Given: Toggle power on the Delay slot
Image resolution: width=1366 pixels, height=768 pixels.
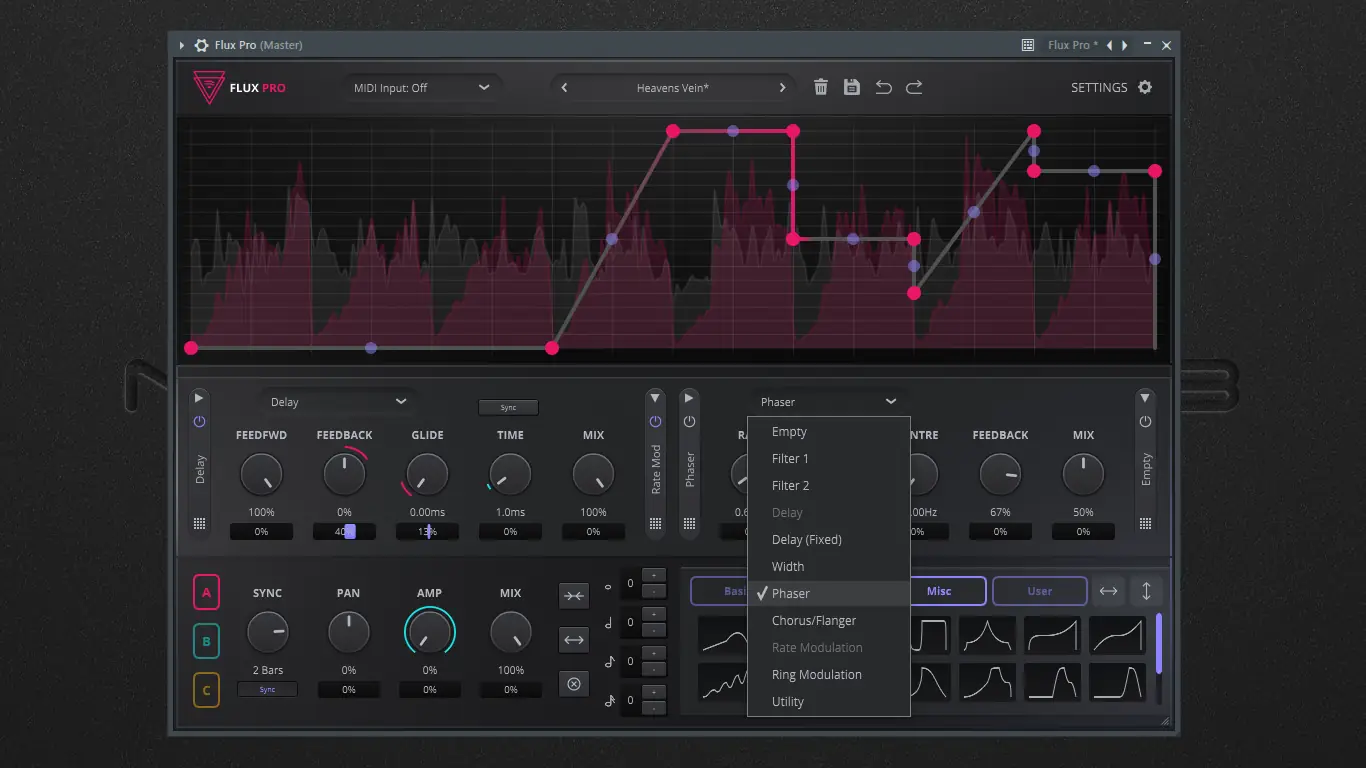Looking at the screenshot, I should point(199,421).
